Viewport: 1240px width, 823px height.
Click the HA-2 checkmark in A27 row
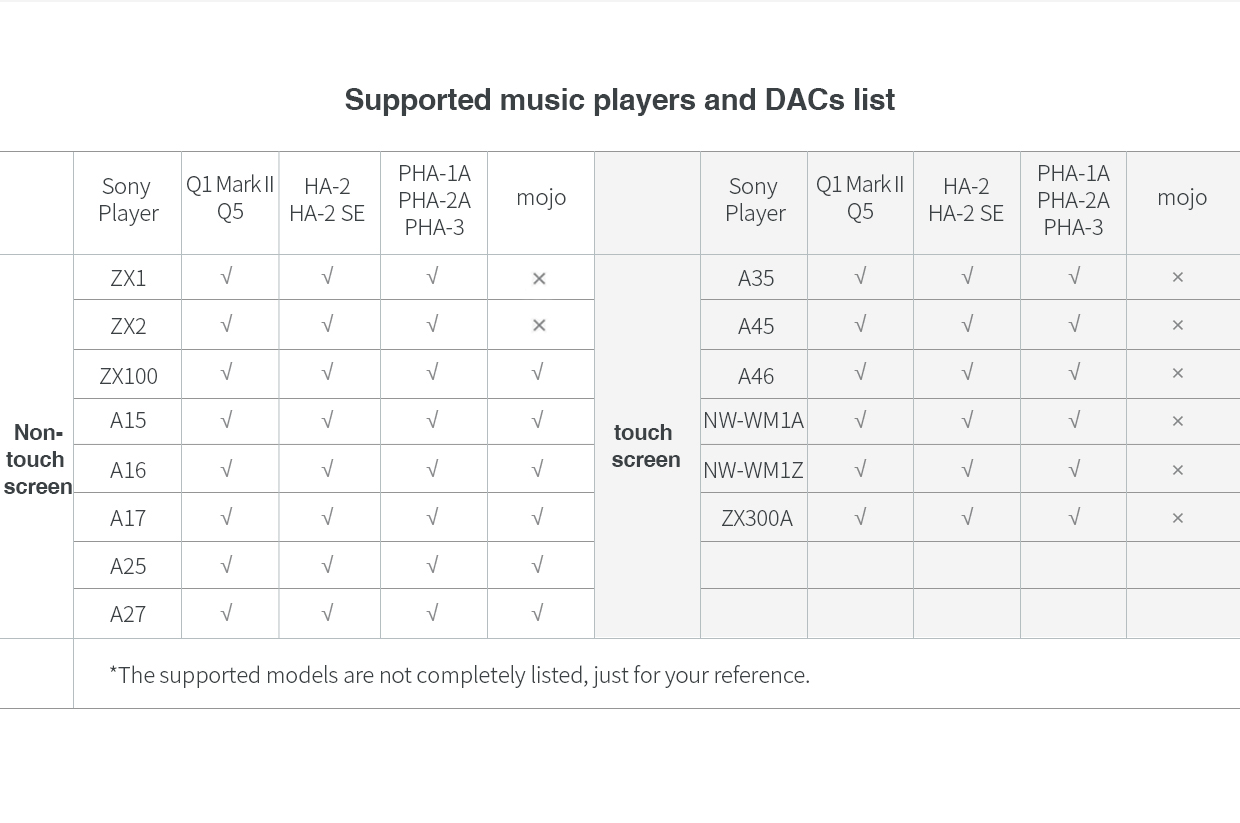click(x=327, y=613)
